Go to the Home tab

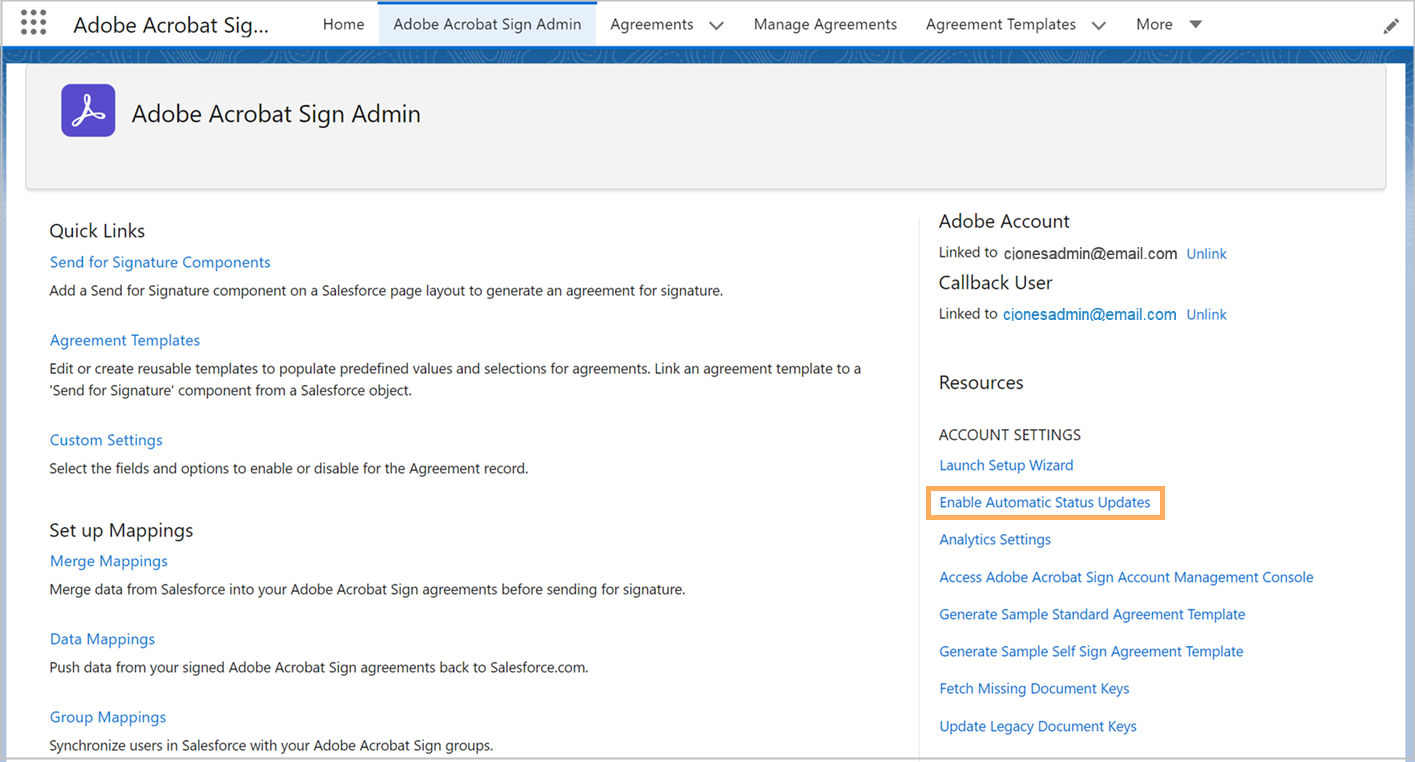[343, 24]
